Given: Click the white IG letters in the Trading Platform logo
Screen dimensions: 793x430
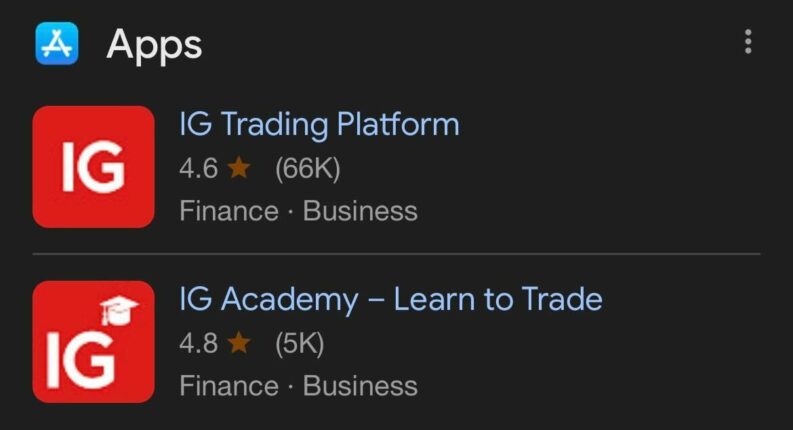Looking at the screenshot, I should click(92, 168).
